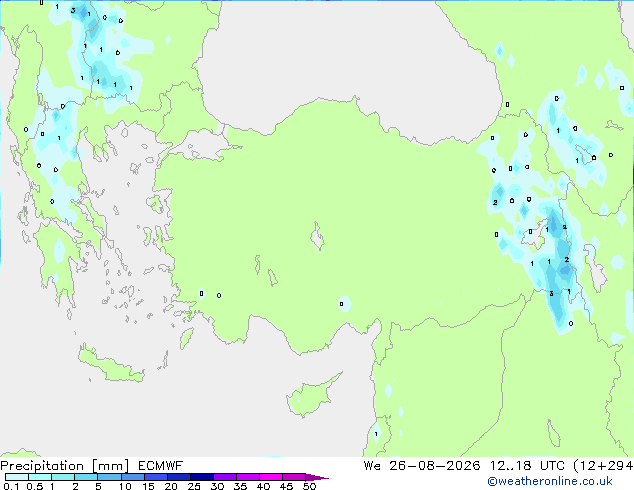Viewport: 634px width, 490px height.
Task: Click the '50' legend value label
Action: (310, 486)
